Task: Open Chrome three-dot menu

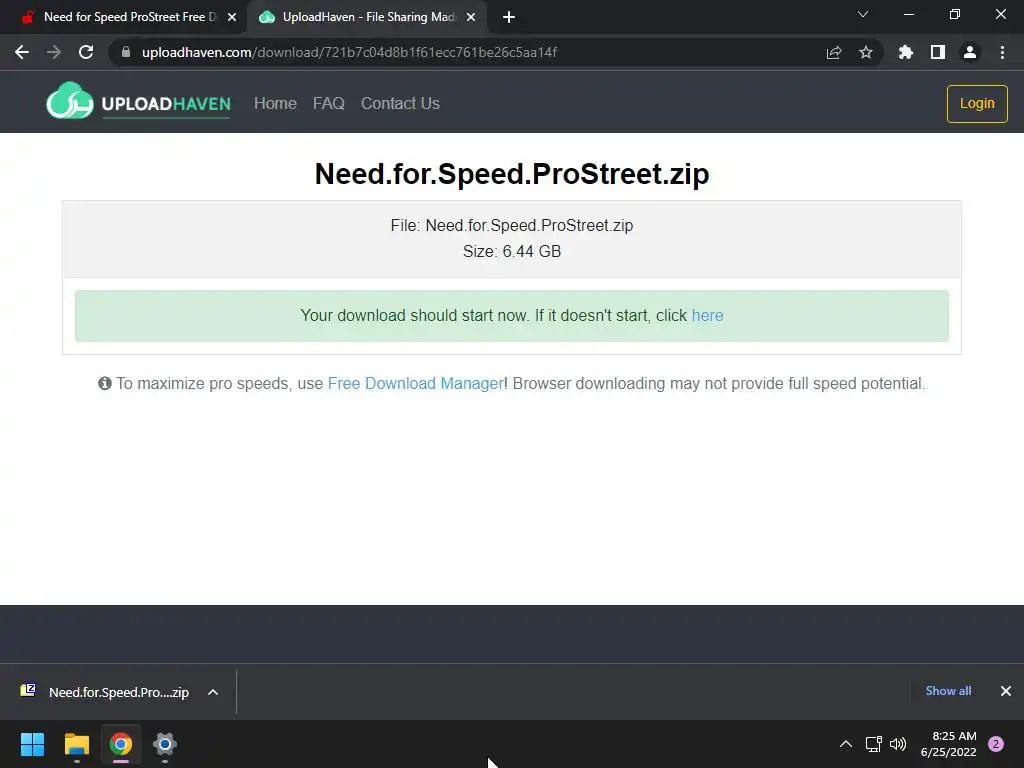Action: [1002, 52]
